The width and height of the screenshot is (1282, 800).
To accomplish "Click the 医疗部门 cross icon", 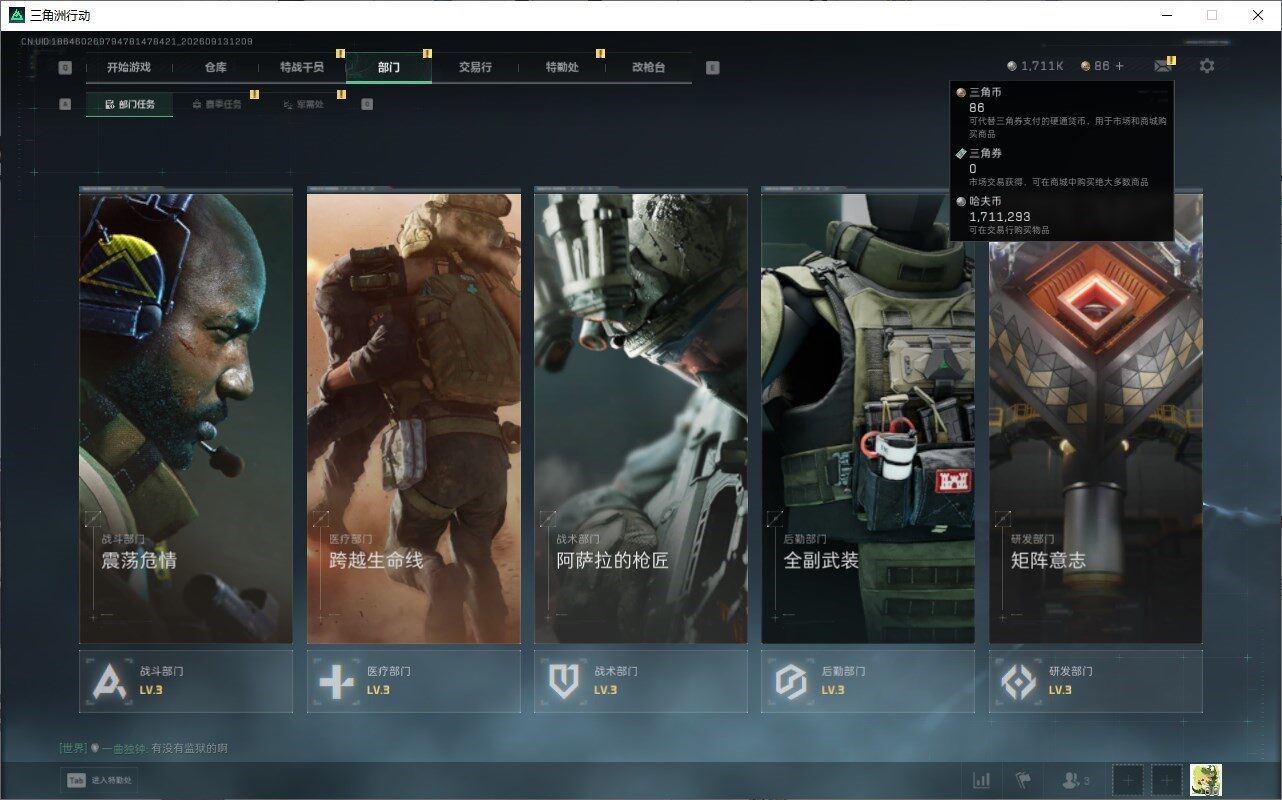I will pos(336,682).
